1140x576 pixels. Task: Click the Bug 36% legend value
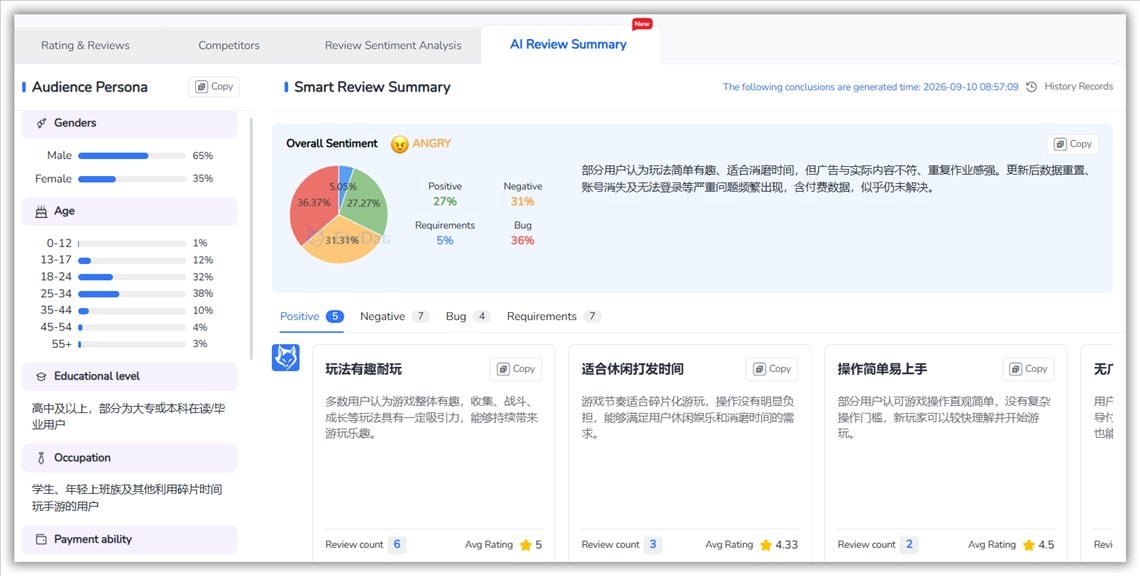pyautogui.click(x=522, y=241)
